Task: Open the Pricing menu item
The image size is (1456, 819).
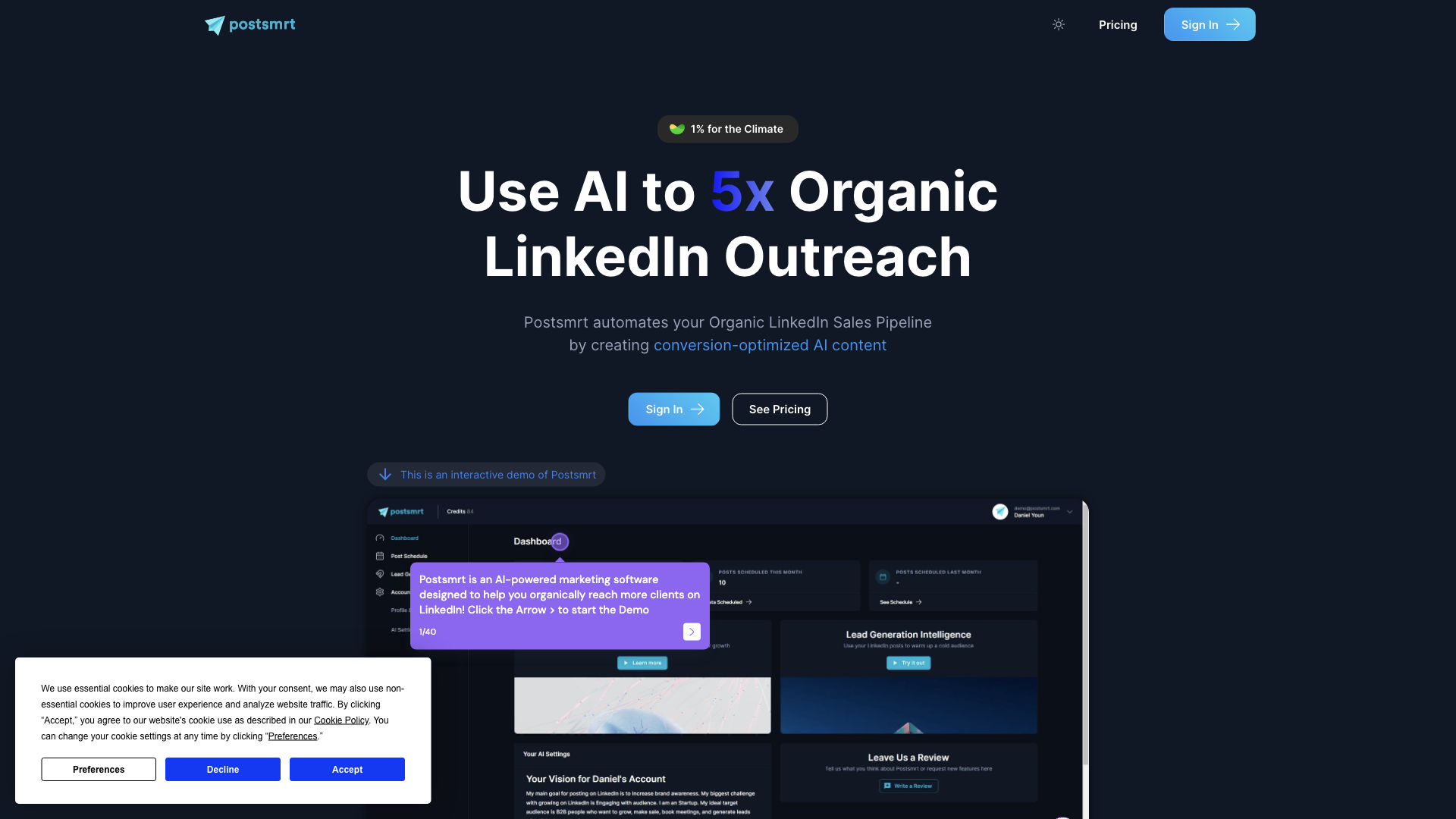Action: [1118, 24]
